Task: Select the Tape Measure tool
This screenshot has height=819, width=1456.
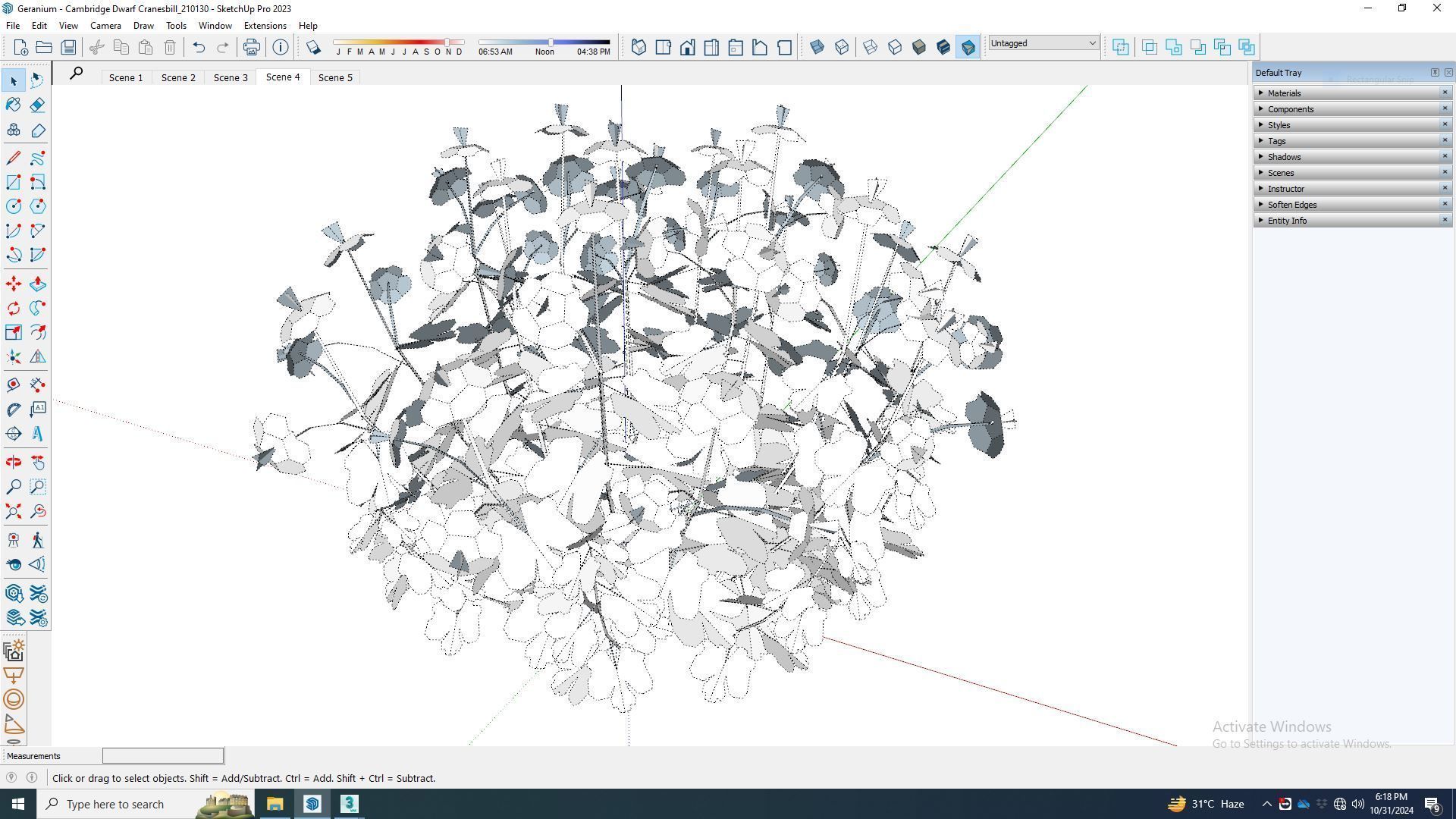Action: 13,385
